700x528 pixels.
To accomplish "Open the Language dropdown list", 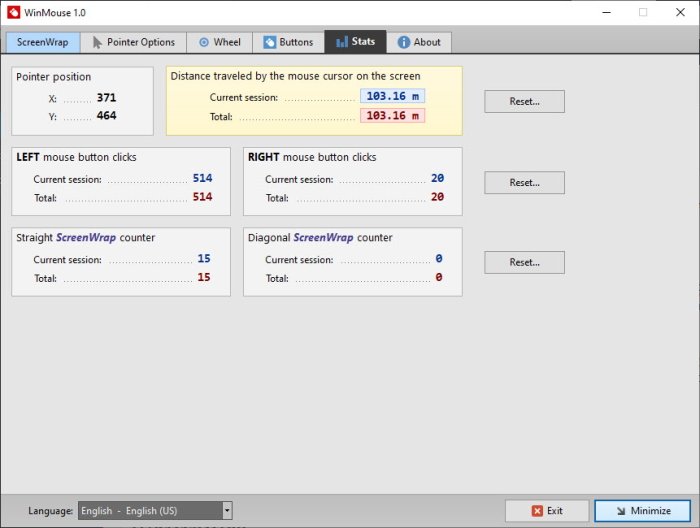I will [x=155, y=511].
